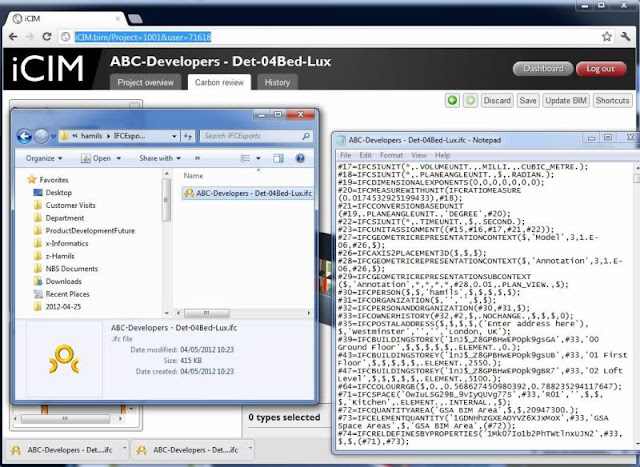Toggle the preview pane icon
The width and height of the screenshot is (640, 467).
click(278, 158)
